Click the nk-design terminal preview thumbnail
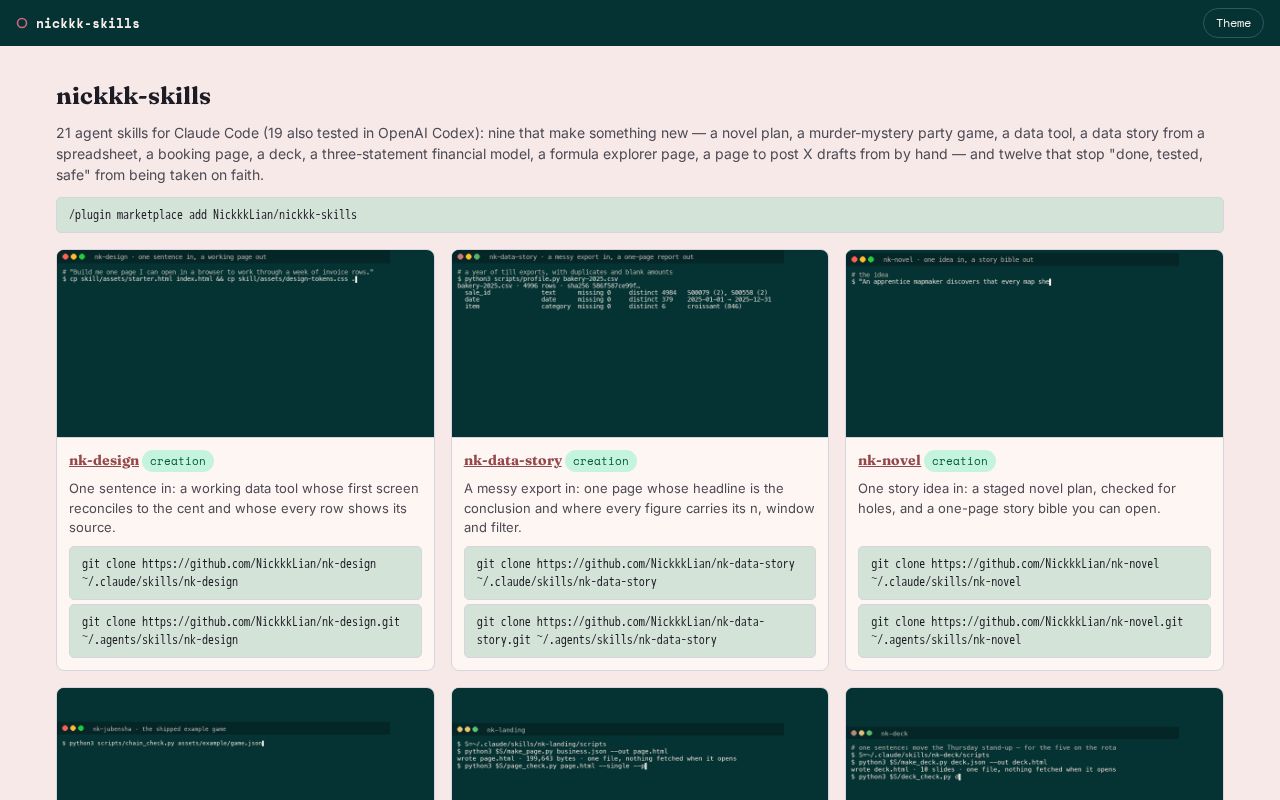This screenshot has height=800, width=1280. [245, 344]
